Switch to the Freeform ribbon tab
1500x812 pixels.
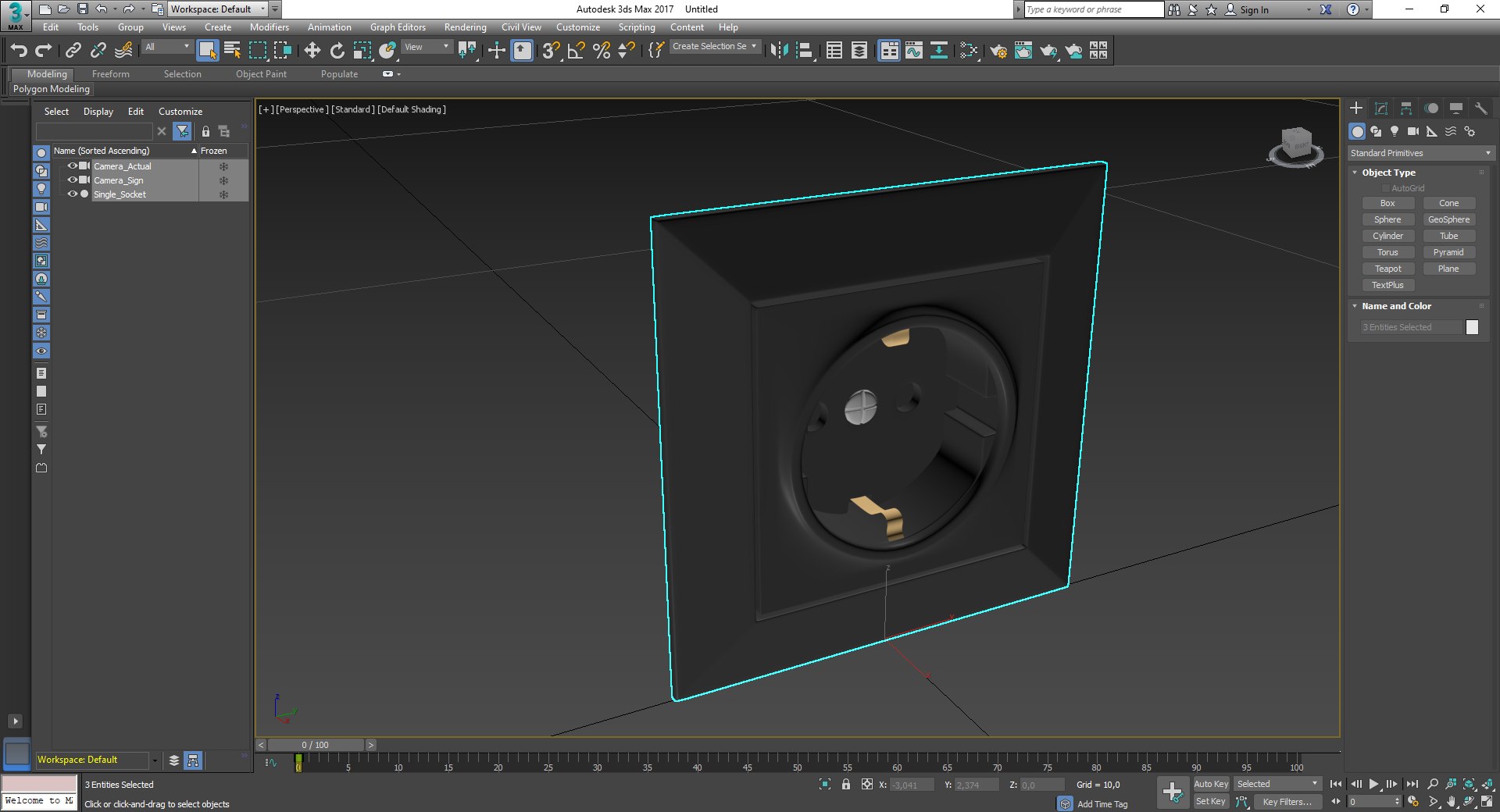pyautogui.click(x=111, y=74)
